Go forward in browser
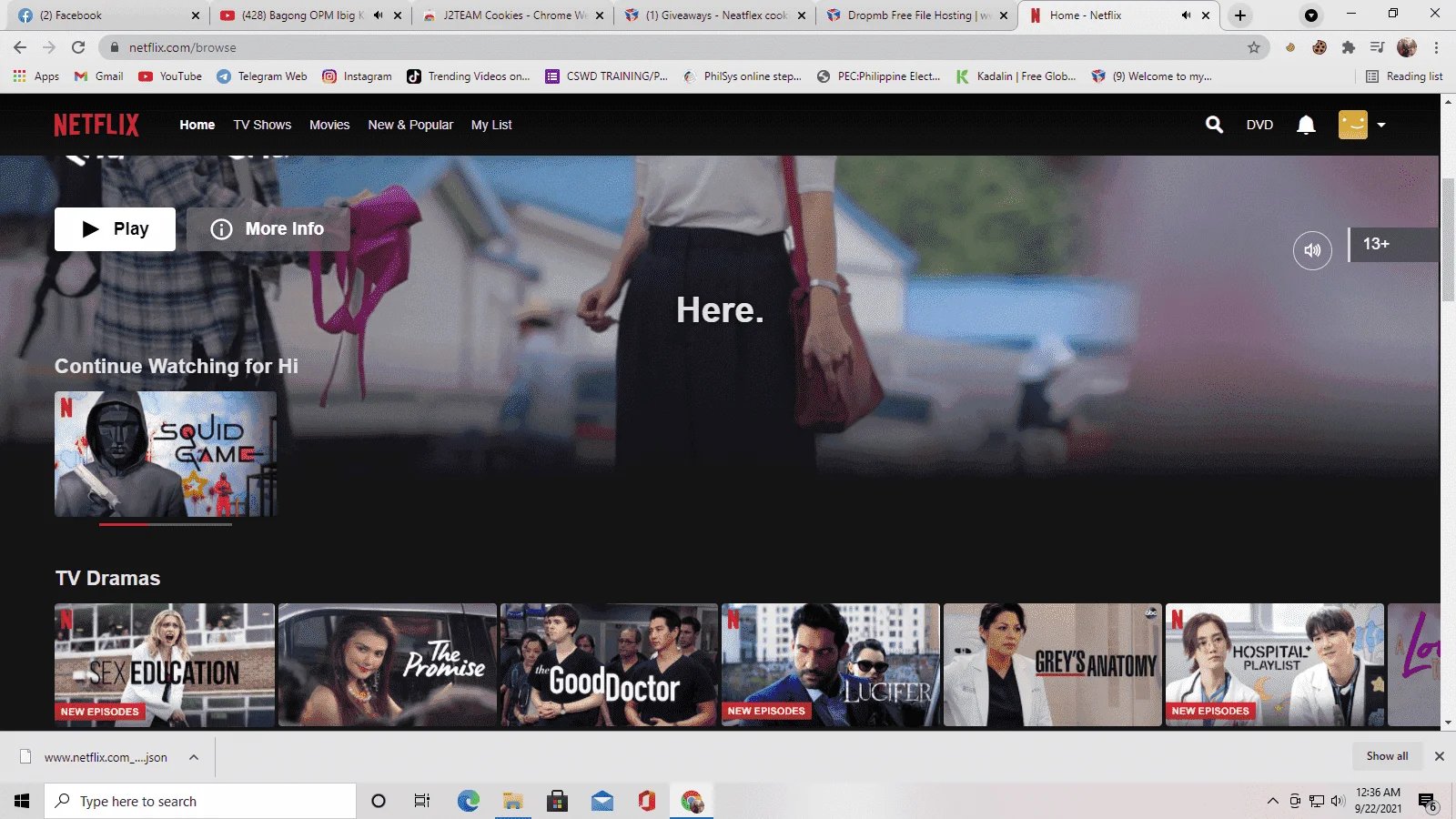The image size is (1456, 819). (x=49, y=47)
